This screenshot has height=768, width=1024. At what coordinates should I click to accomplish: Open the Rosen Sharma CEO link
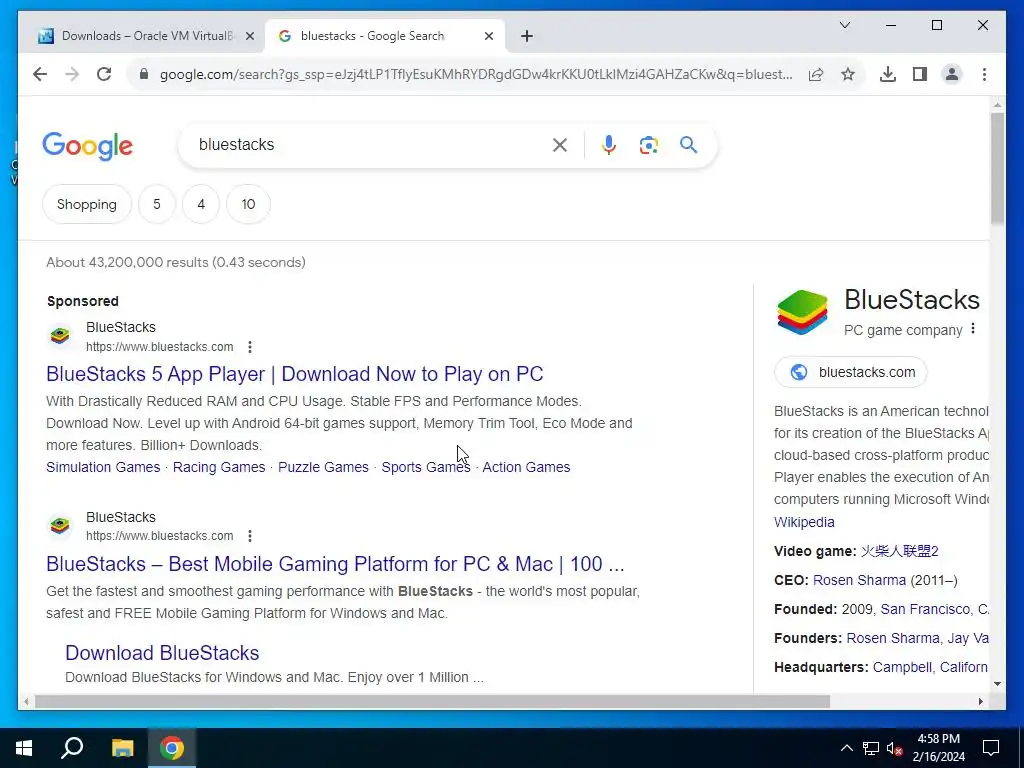click(x=859, y=581)
